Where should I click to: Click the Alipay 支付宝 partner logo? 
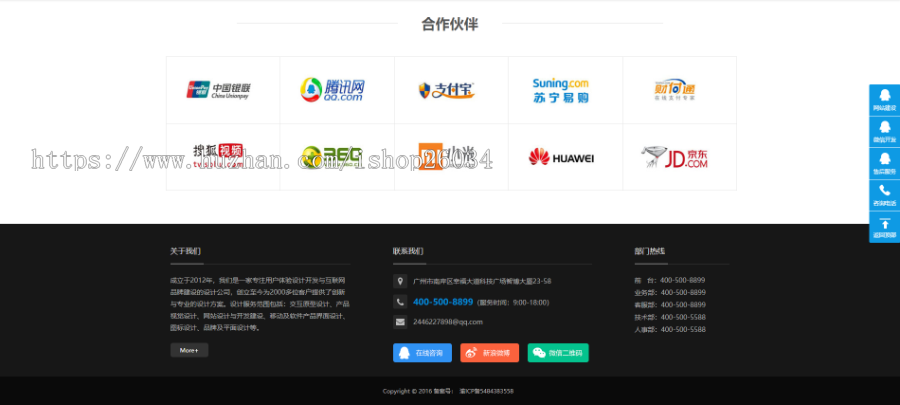(x=447, y=90)
